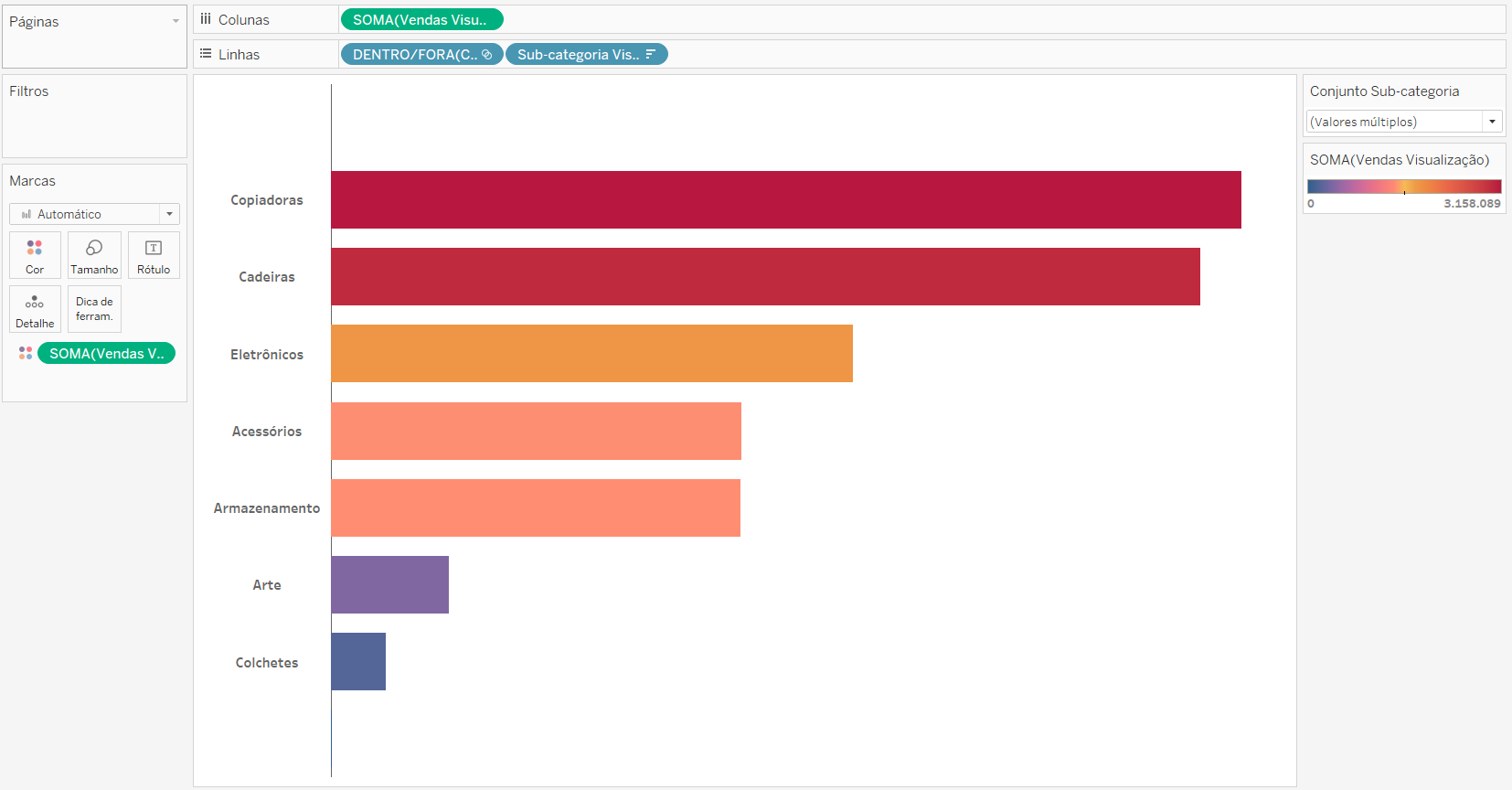
Task: Click the sort icon on Sub-categoria Vis.. pill
Action: 651,54
